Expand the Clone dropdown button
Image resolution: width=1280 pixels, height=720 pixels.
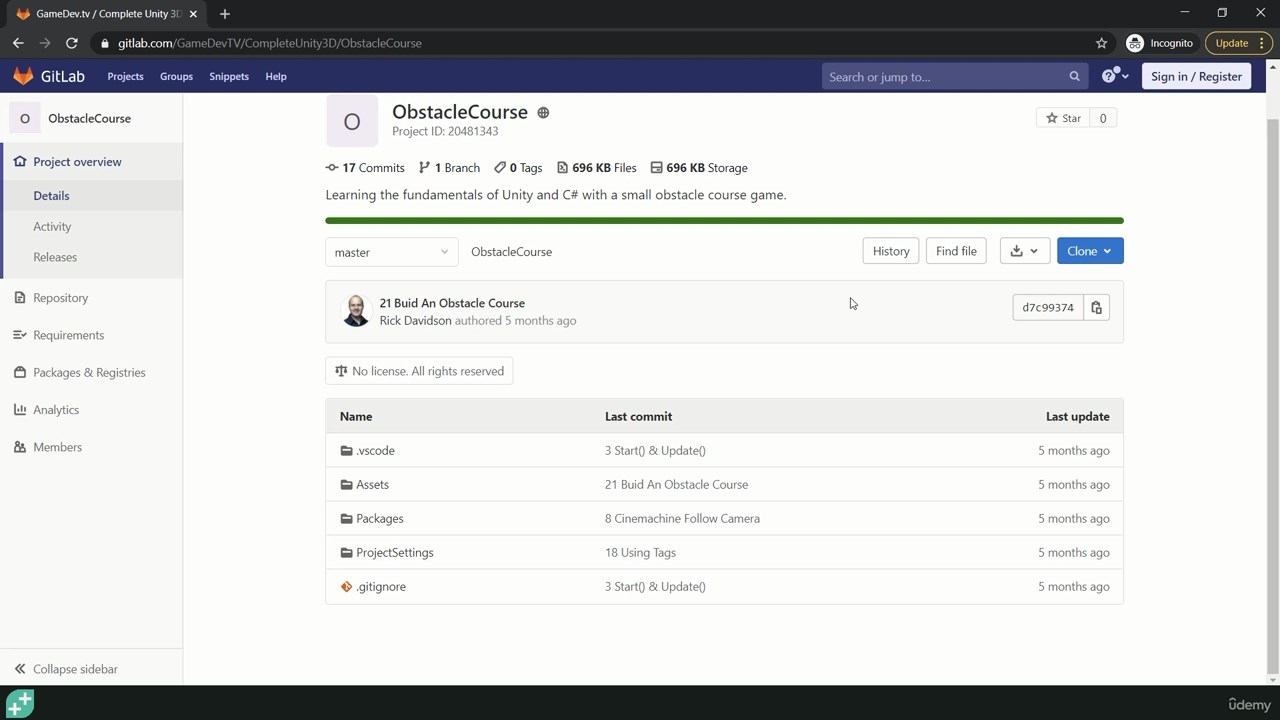[1090, 251]
